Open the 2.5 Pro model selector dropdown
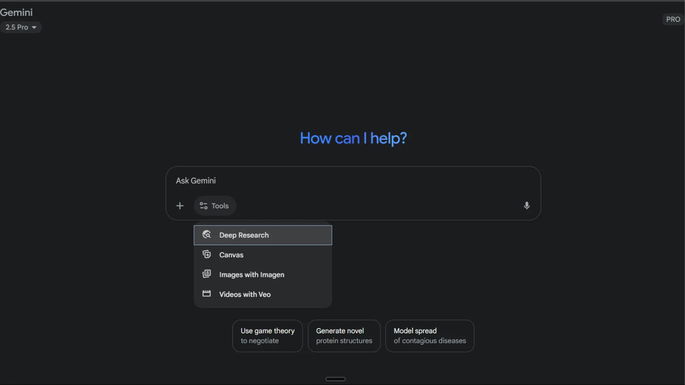This screenshot has width=685, height=385. point(20,27)
